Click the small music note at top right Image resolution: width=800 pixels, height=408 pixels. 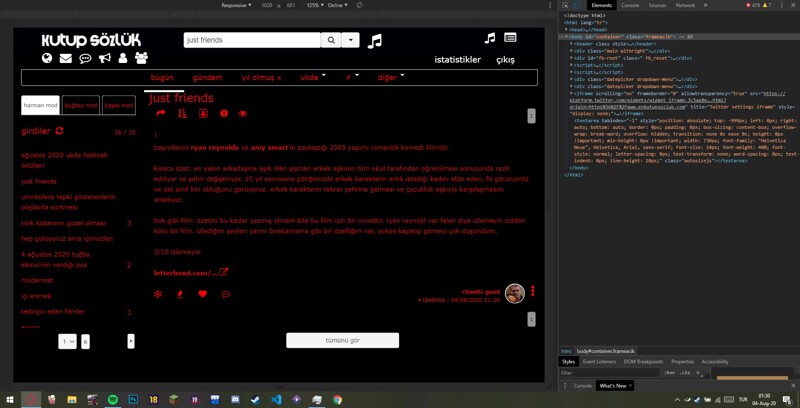point(490,38)
